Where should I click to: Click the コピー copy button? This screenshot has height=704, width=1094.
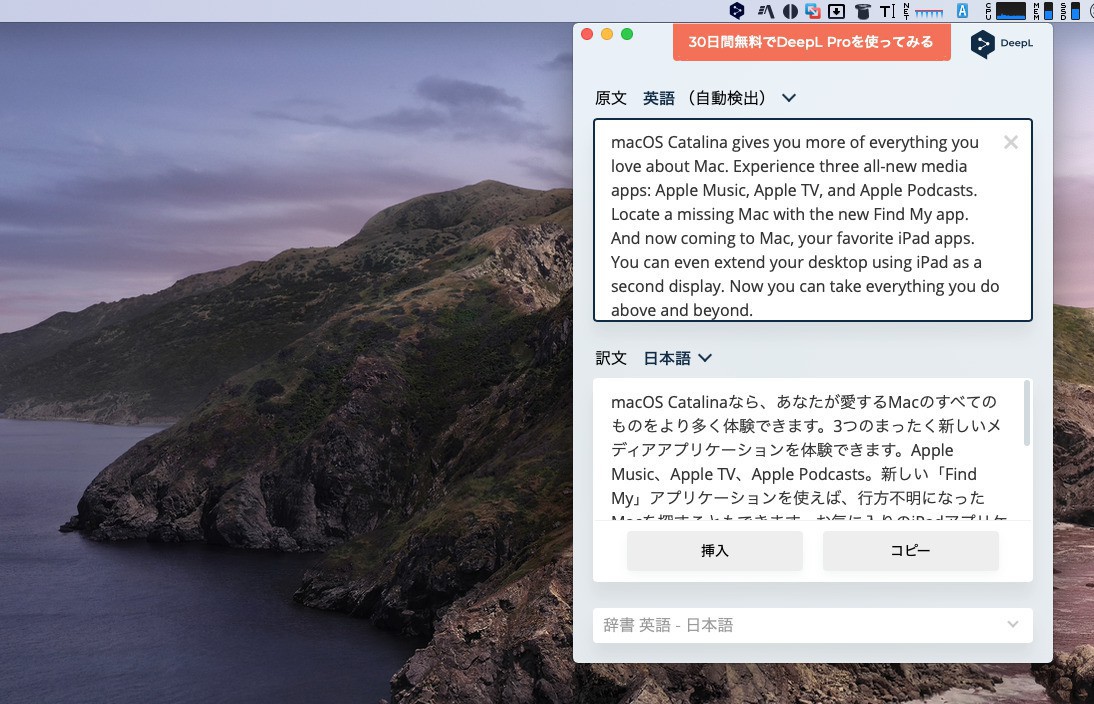911,551
